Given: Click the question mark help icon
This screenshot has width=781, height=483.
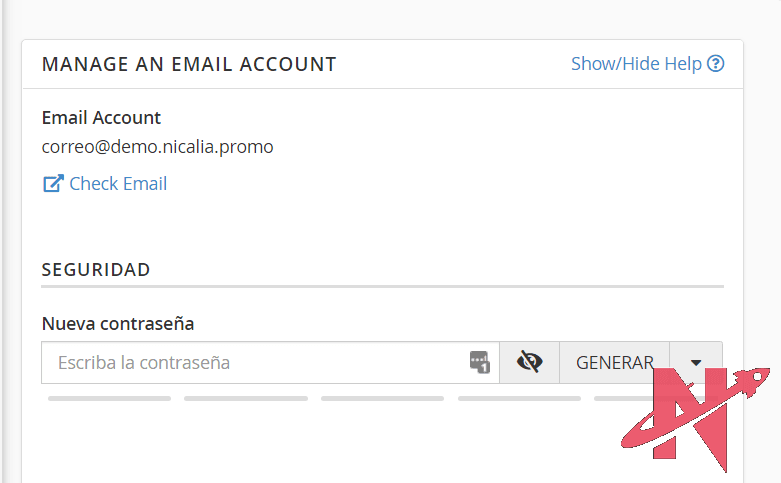Looking at the screenshot, I should pos(715,64).
